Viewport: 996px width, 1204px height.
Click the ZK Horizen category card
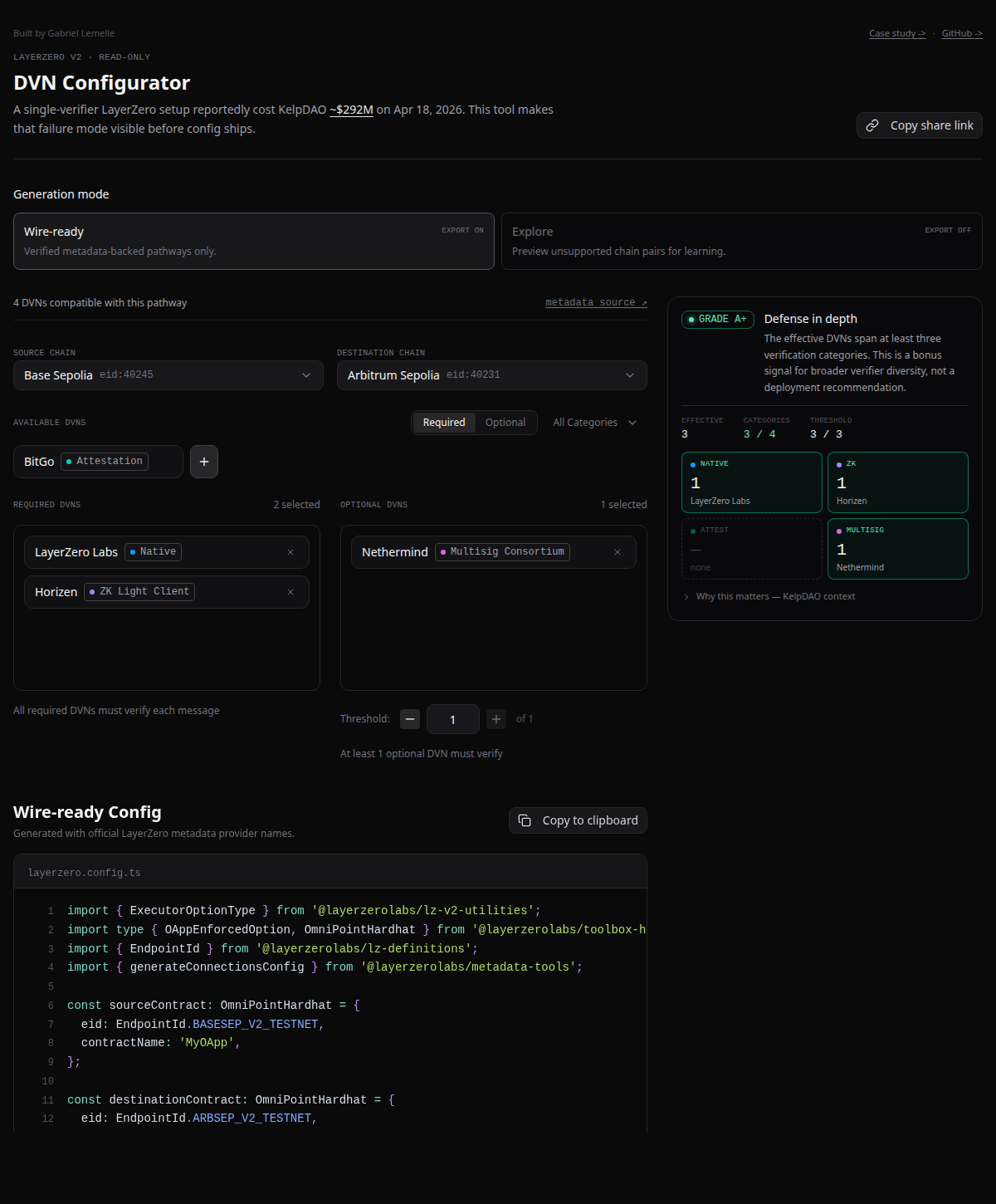point(898,482)
